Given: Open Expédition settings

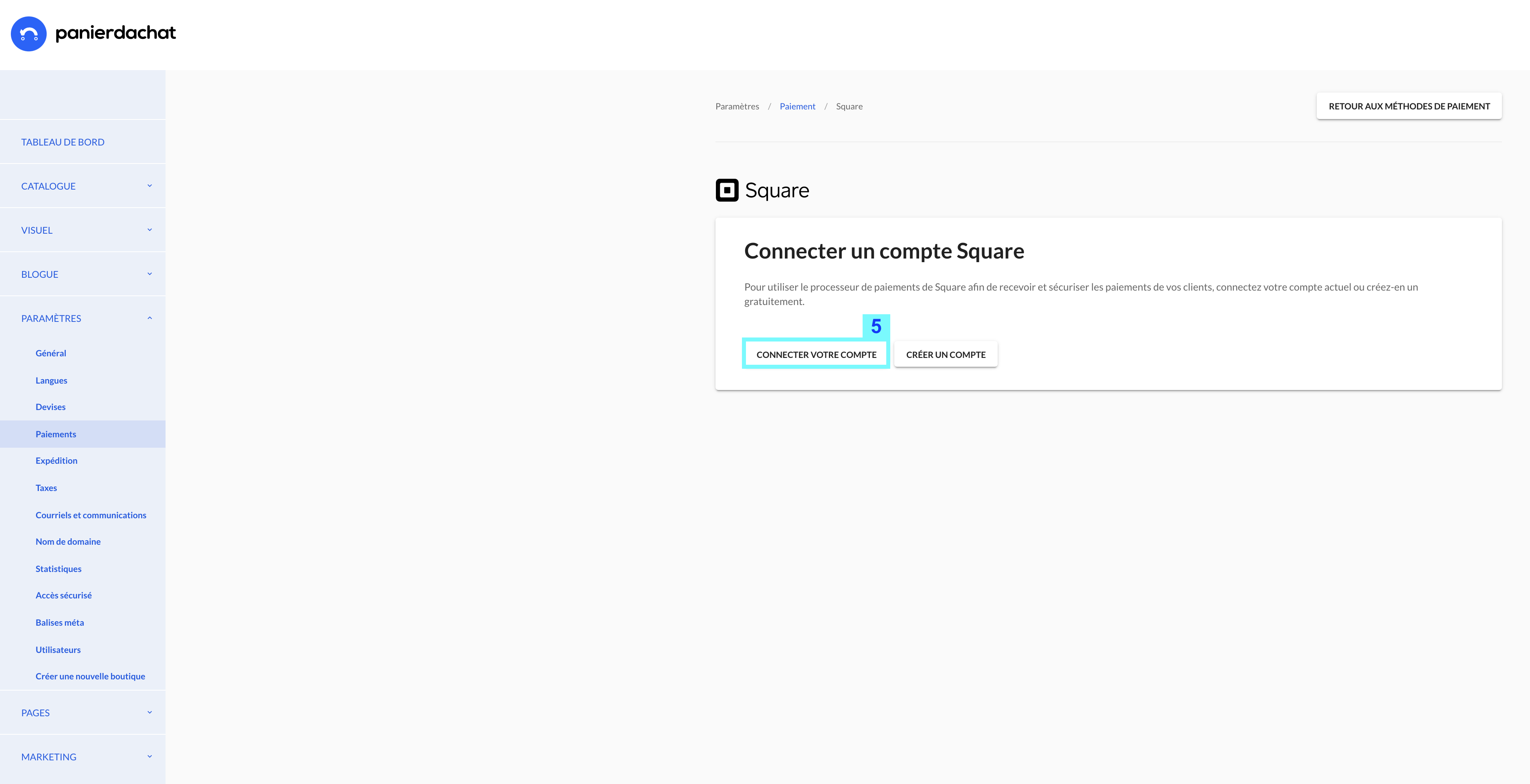Looking at the screenshot, I should pos(57,460).
